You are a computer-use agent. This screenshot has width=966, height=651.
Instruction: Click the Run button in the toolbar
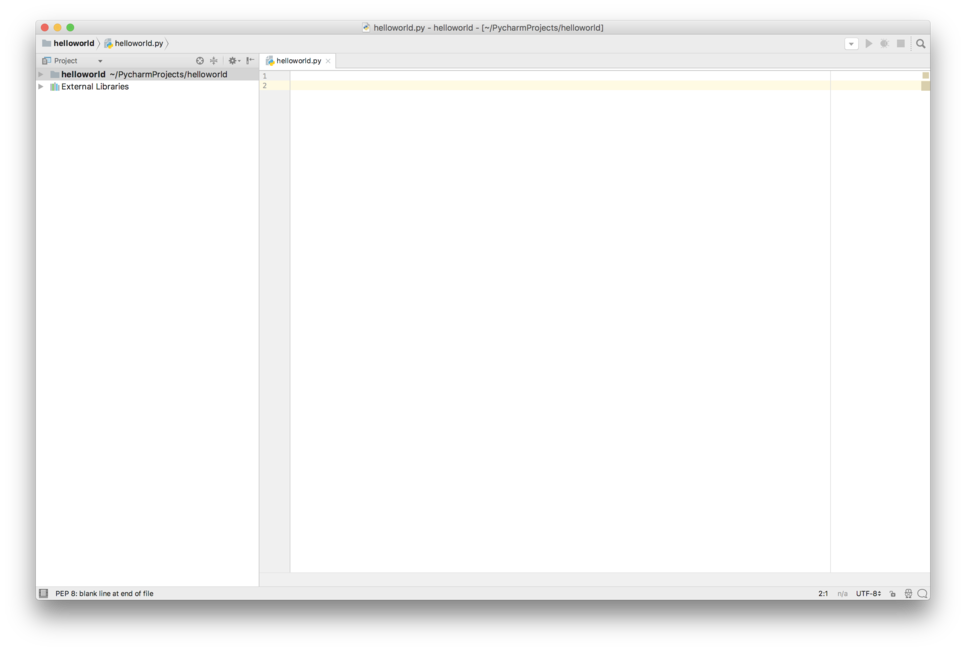point(869,44)
